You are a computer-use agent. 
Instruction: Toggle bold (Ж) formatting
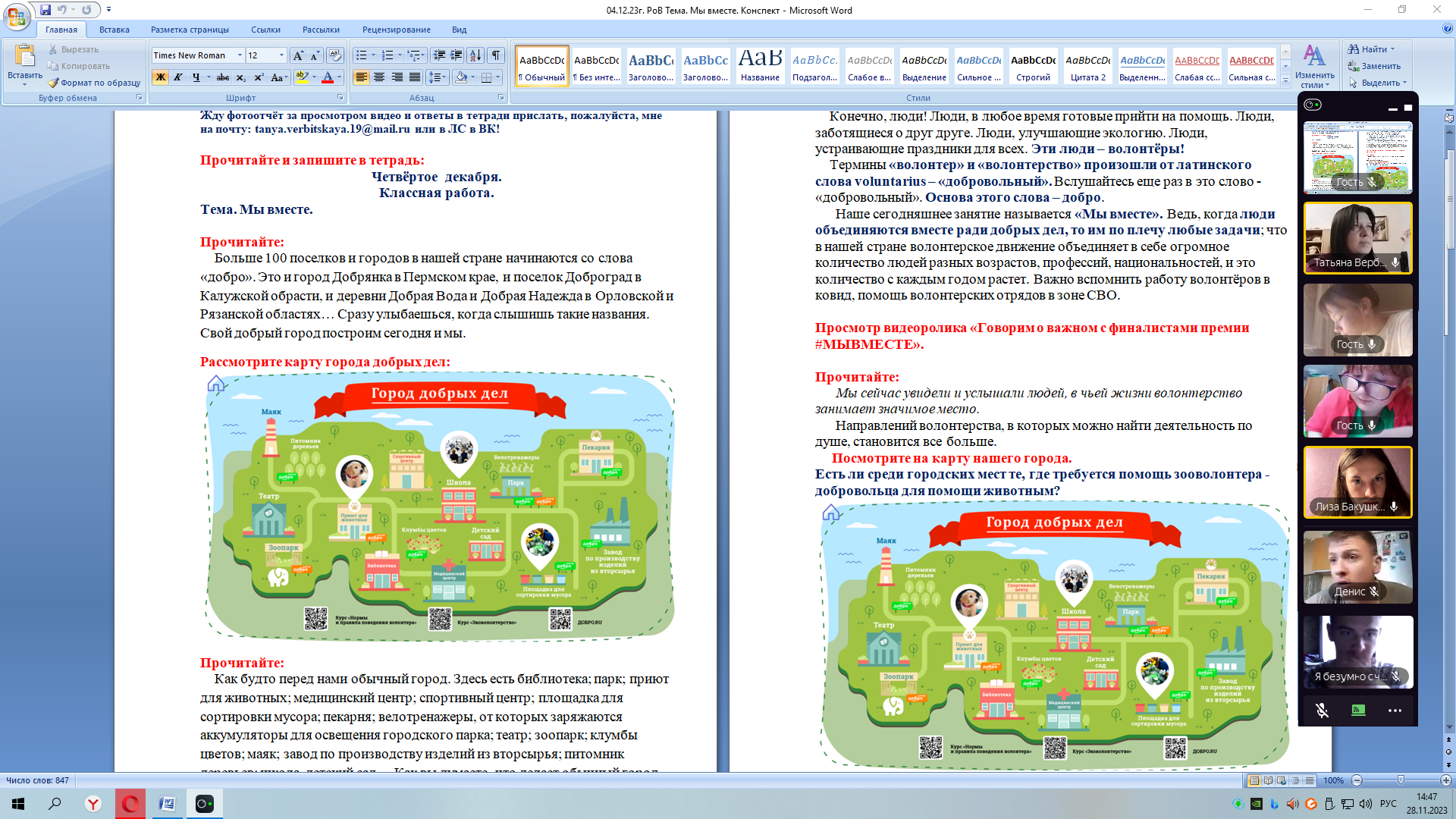160,77
